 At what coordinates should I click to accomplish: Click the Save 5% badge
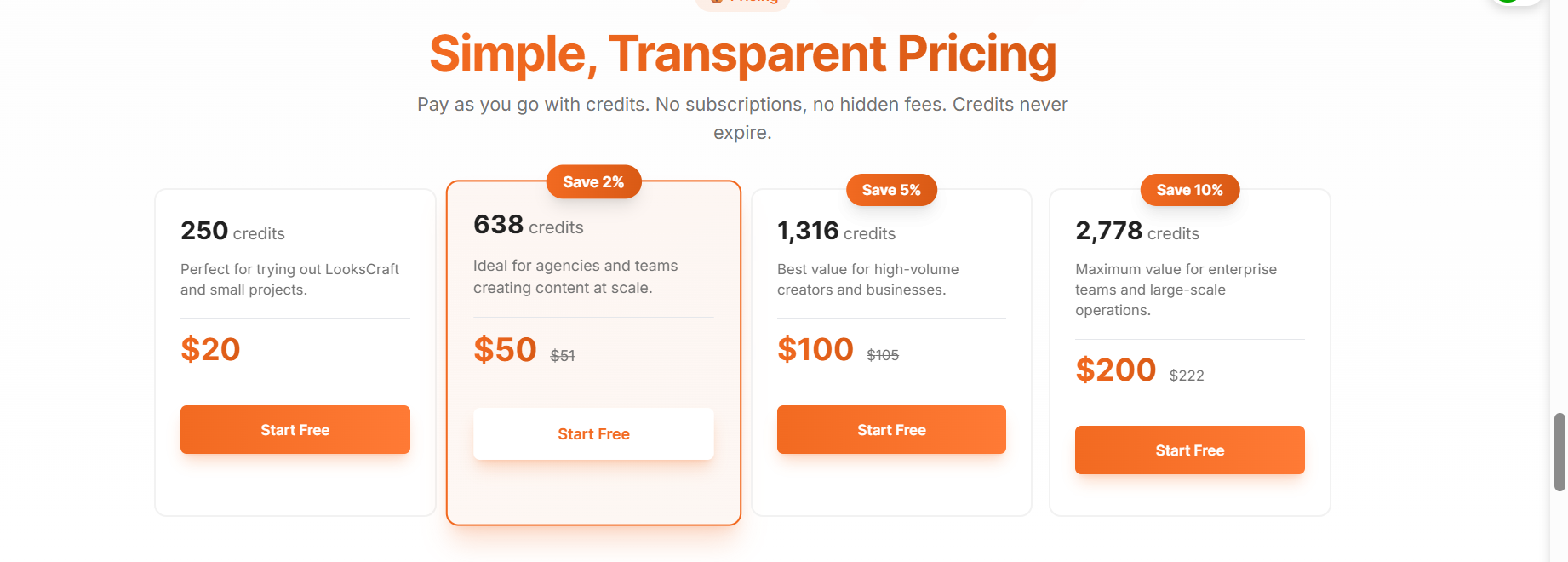(891, 190)
